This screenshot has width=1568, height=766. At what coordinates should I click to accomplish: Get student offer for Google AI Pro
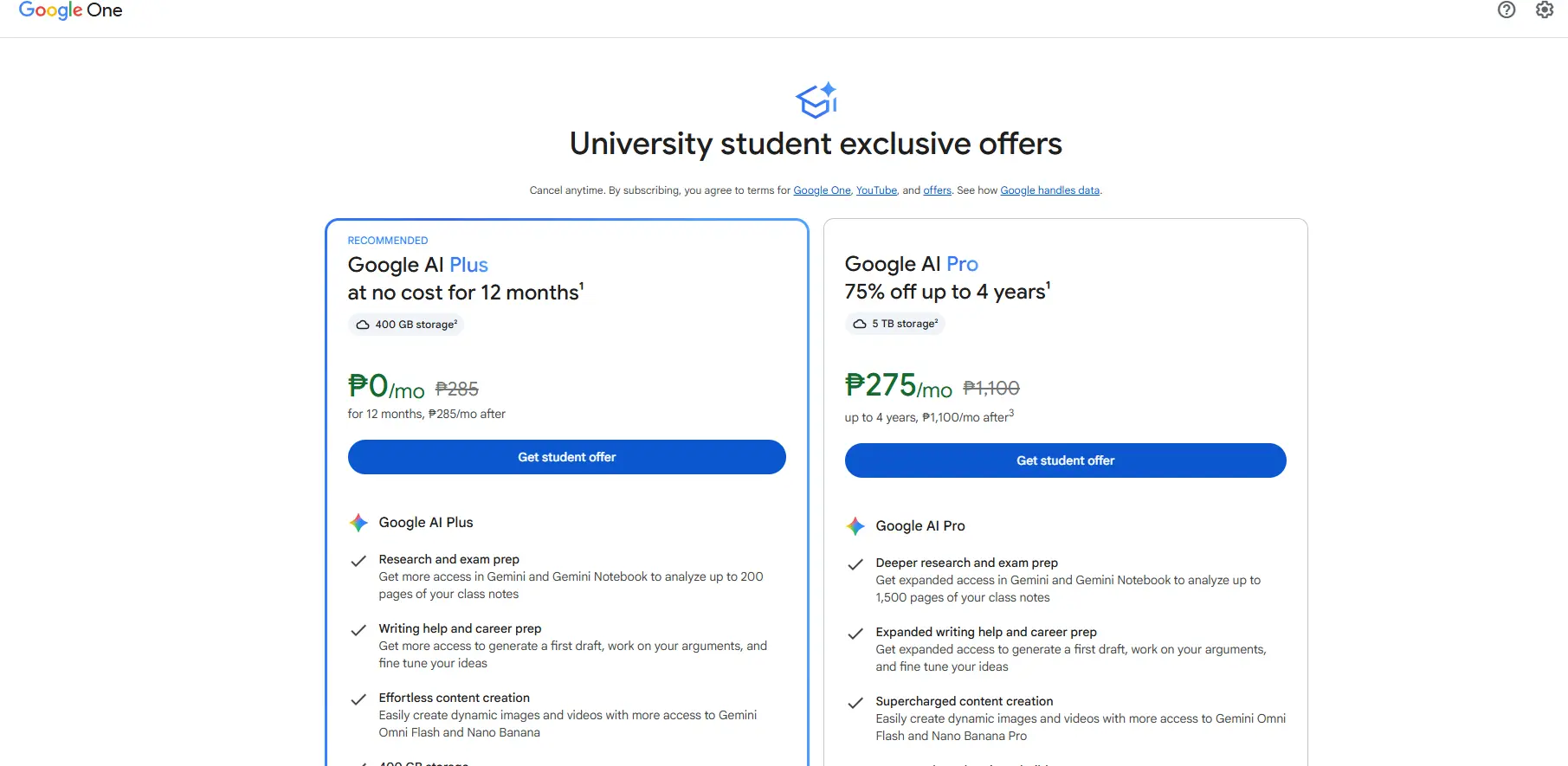1066,460
